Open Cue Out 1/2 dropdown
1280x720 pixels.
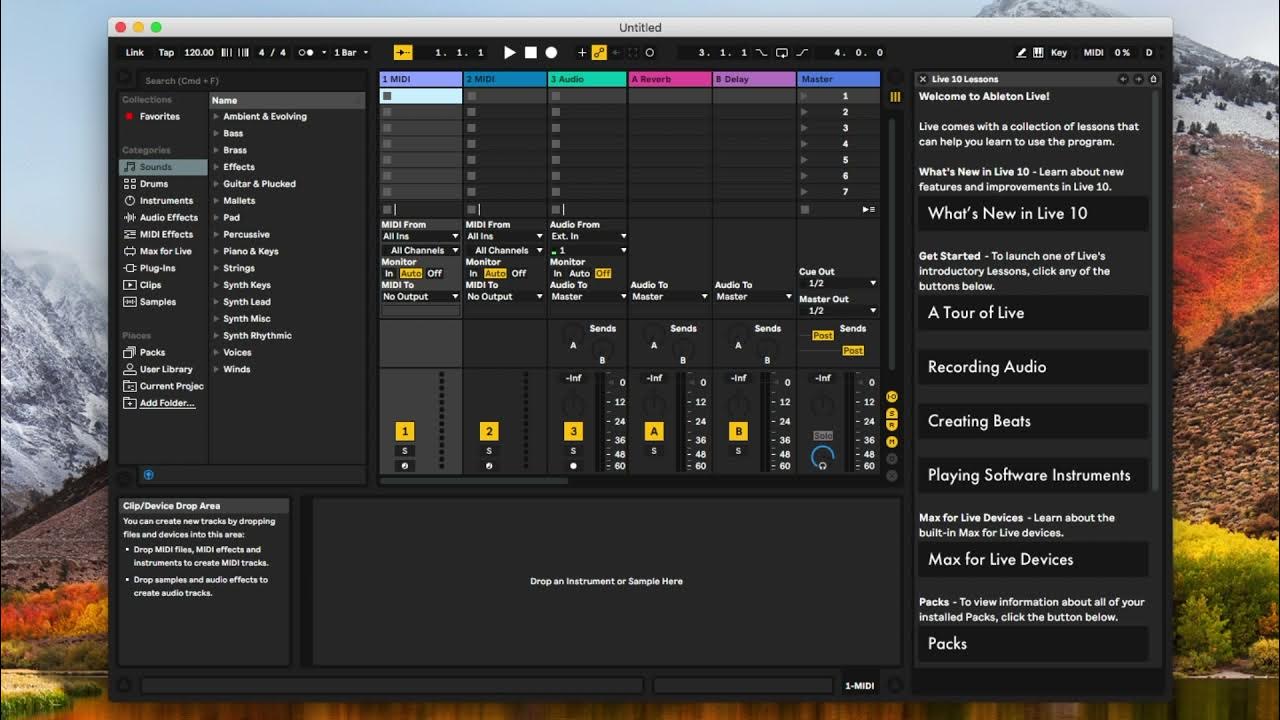[x=838, y=283]
